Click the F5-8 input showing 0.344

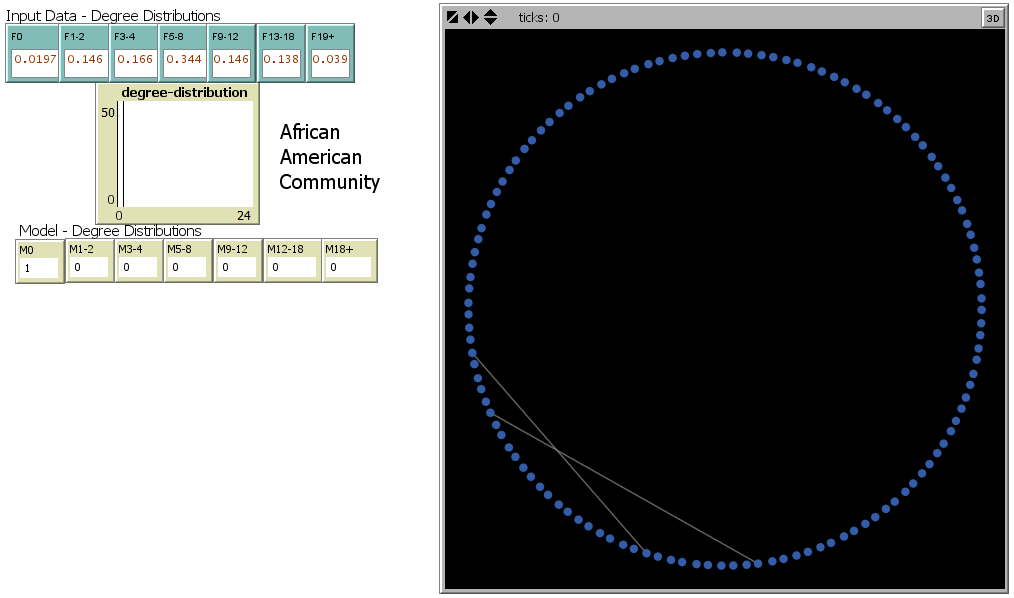184,60
